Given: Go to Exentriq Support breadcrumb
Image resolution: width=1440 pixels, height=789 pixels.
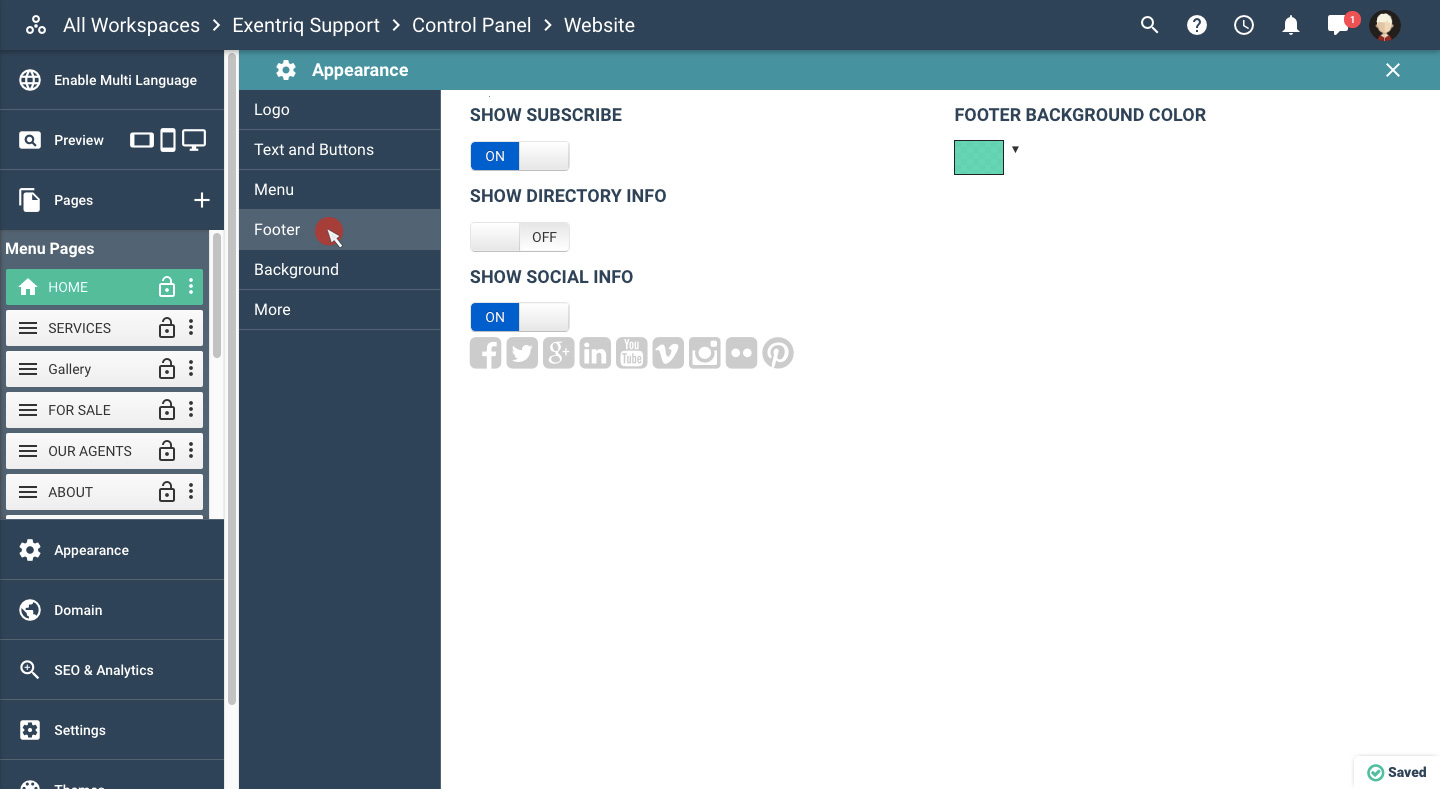Looking at the screenshot, I should click(306, 26).
